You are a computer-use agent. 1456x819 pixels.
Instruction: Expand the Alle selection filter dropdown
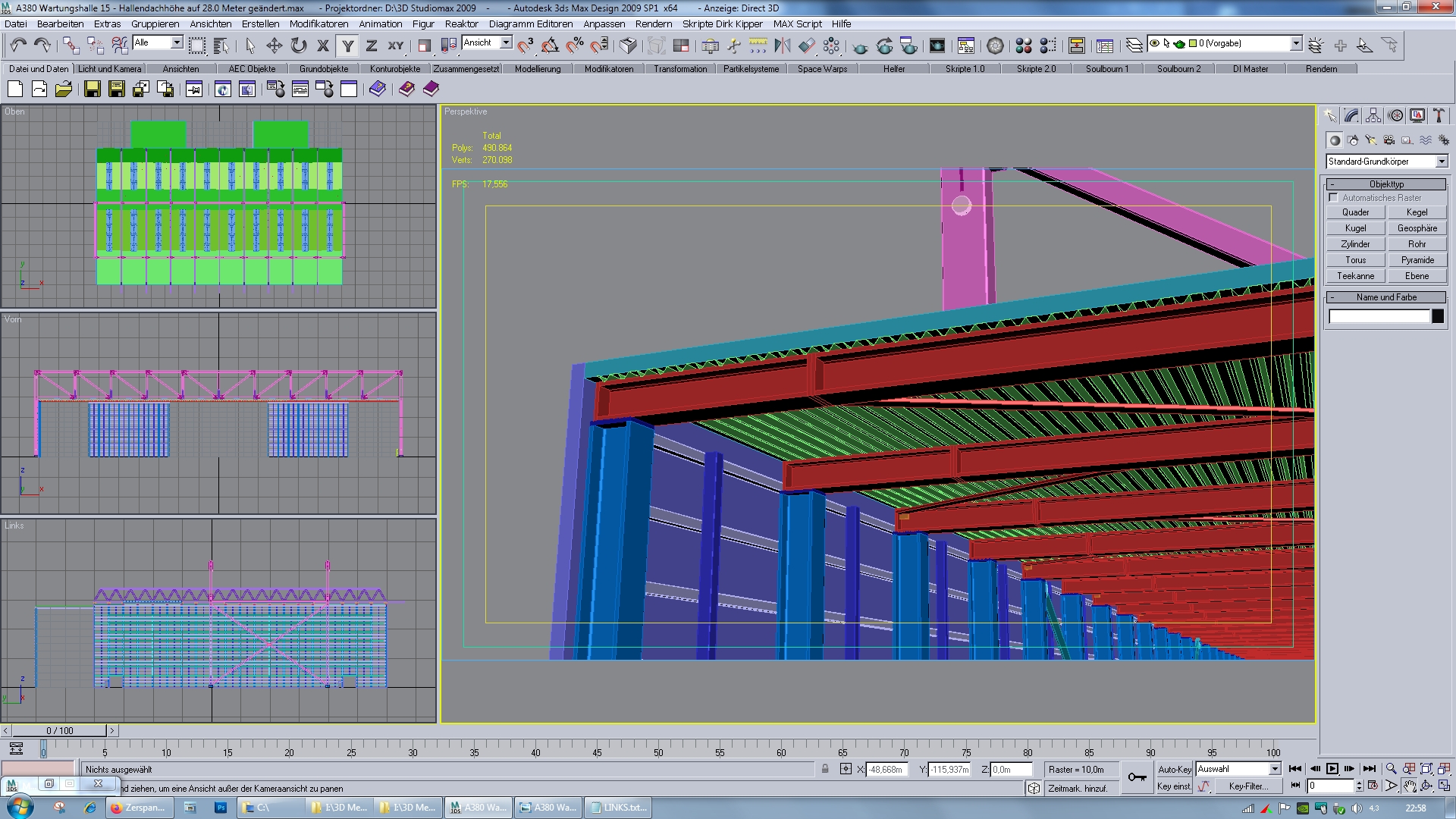176,43
